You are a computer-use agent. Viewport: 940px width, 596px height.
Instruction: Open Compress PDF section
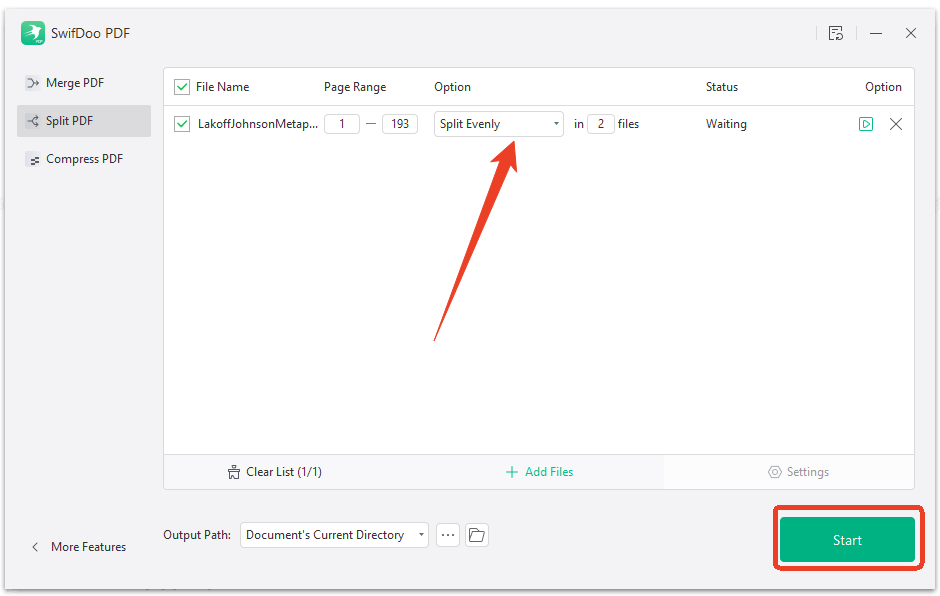coord(84,159)
